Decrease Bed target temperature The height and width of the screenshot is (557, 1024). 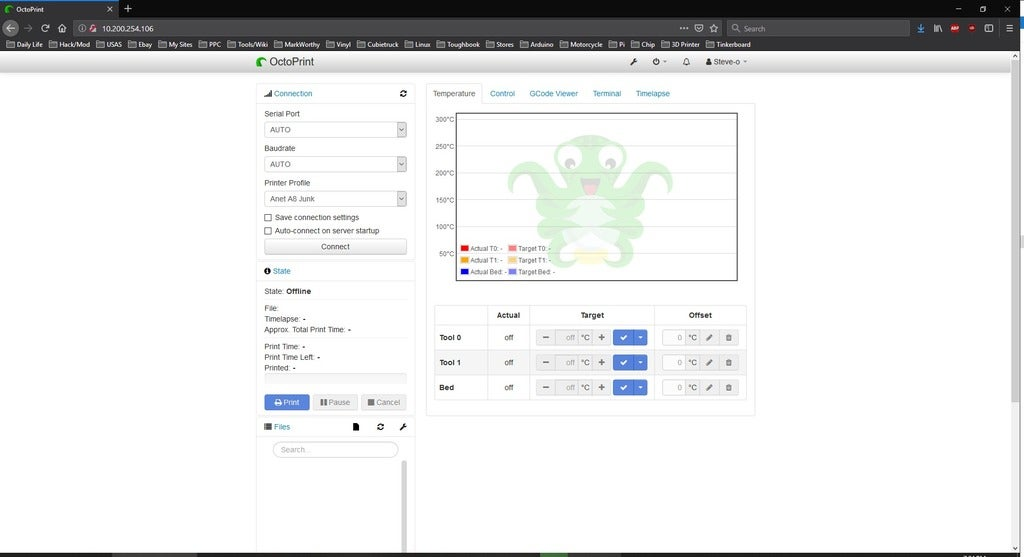[546, 387]
